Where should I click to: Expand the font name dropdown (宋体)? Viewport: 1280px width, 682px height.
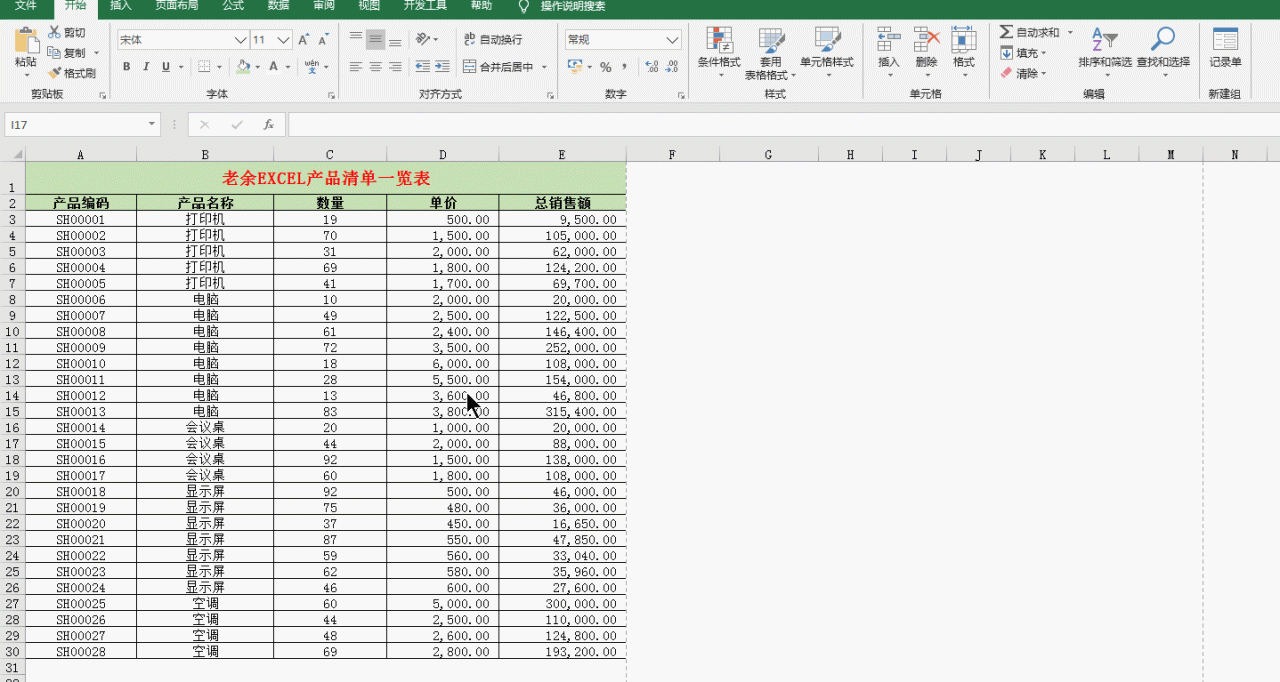240,40
